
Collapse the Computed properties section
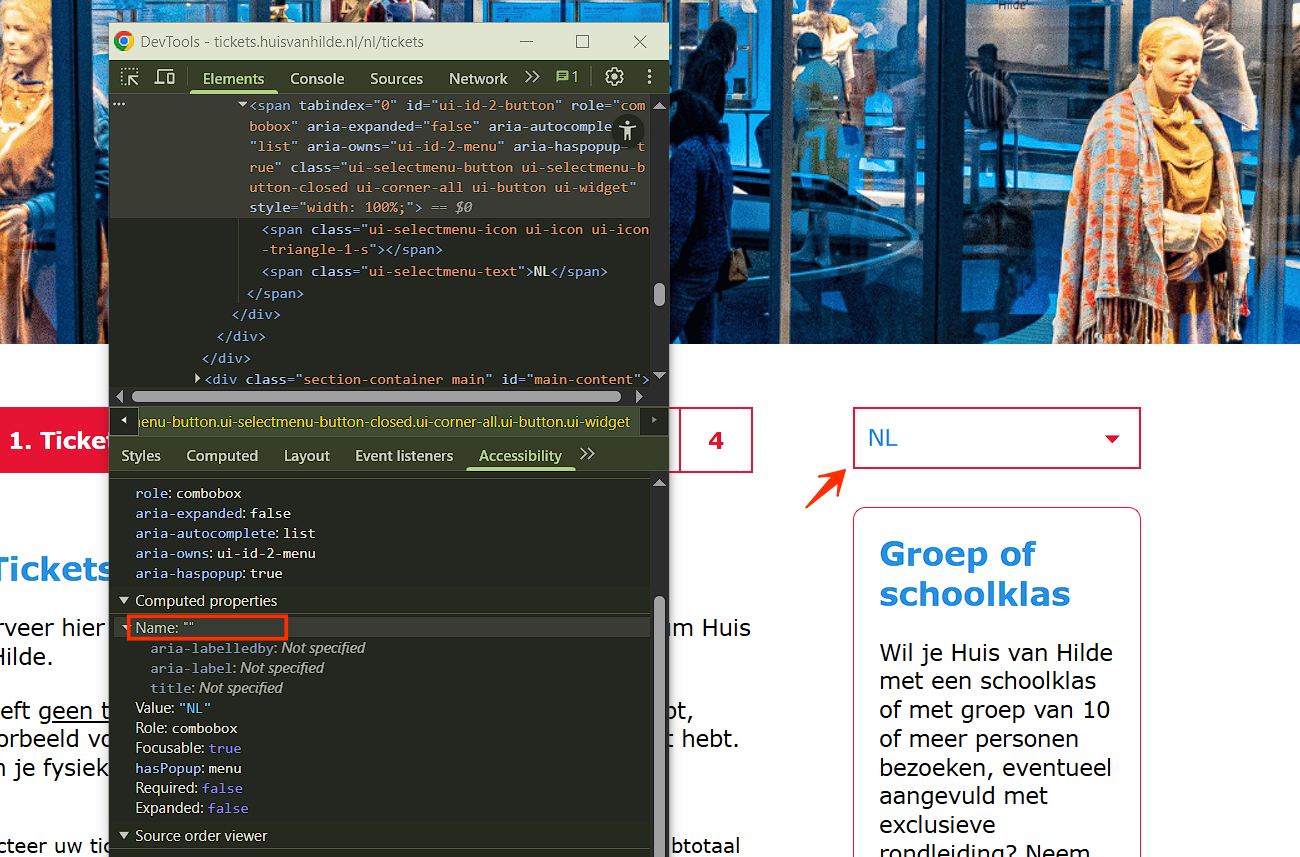[125, 601]
